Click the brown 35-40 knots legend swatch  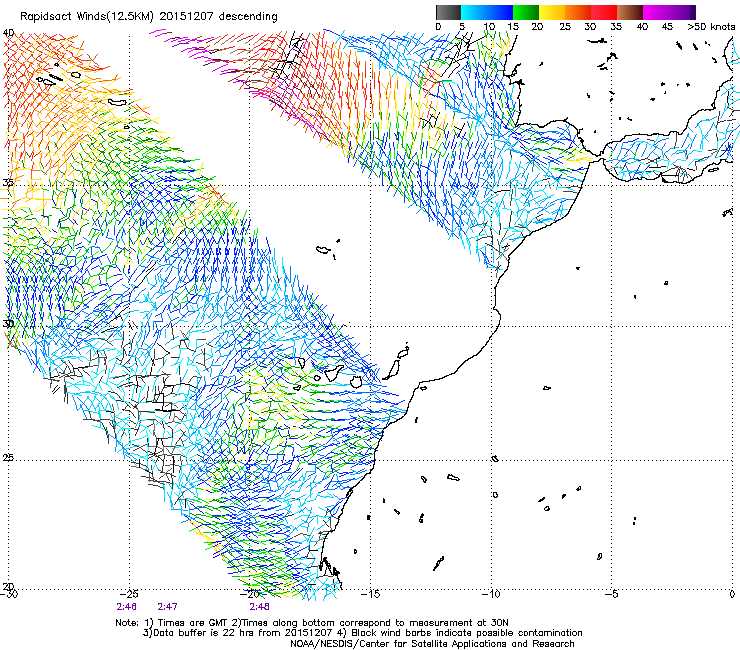(630, 12)
